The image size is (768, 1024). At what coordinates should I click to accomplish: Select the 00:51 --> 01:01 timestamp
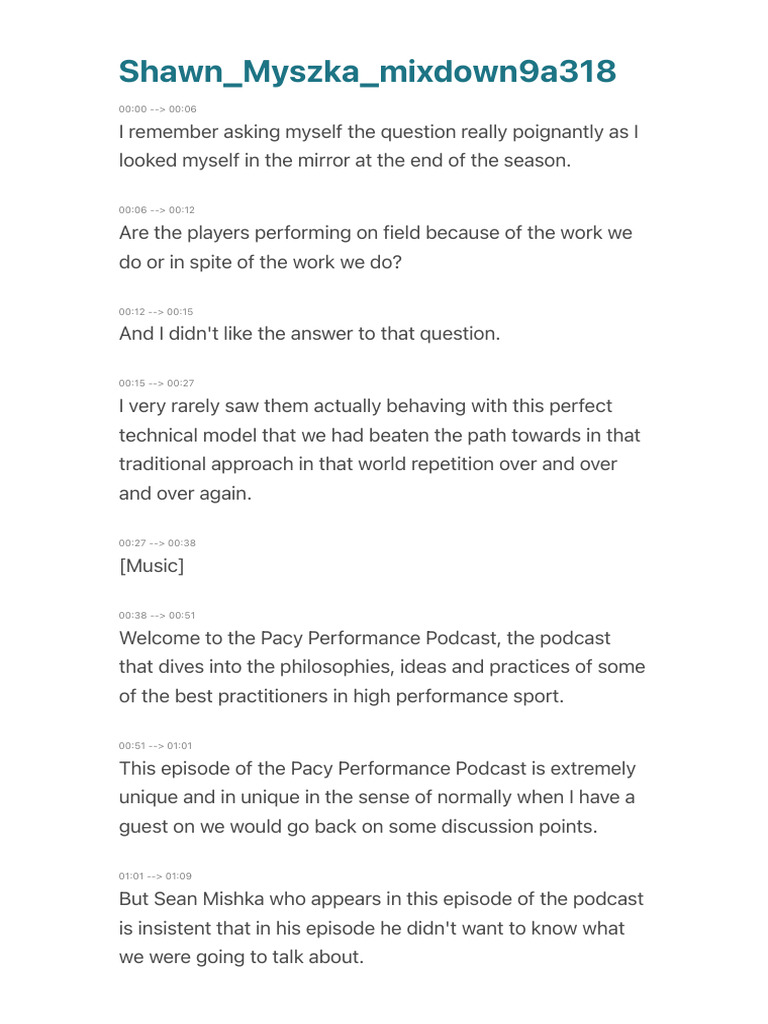coord(155,745)
